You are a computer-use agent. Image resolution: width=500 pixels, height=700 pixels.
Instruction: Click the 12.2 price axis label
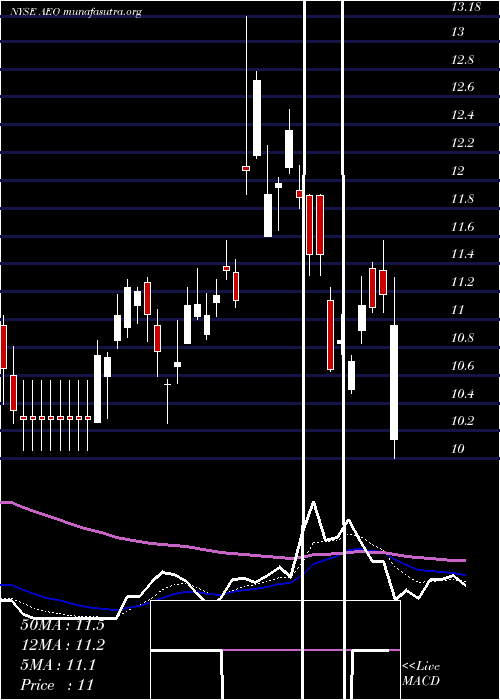(462, 143)
